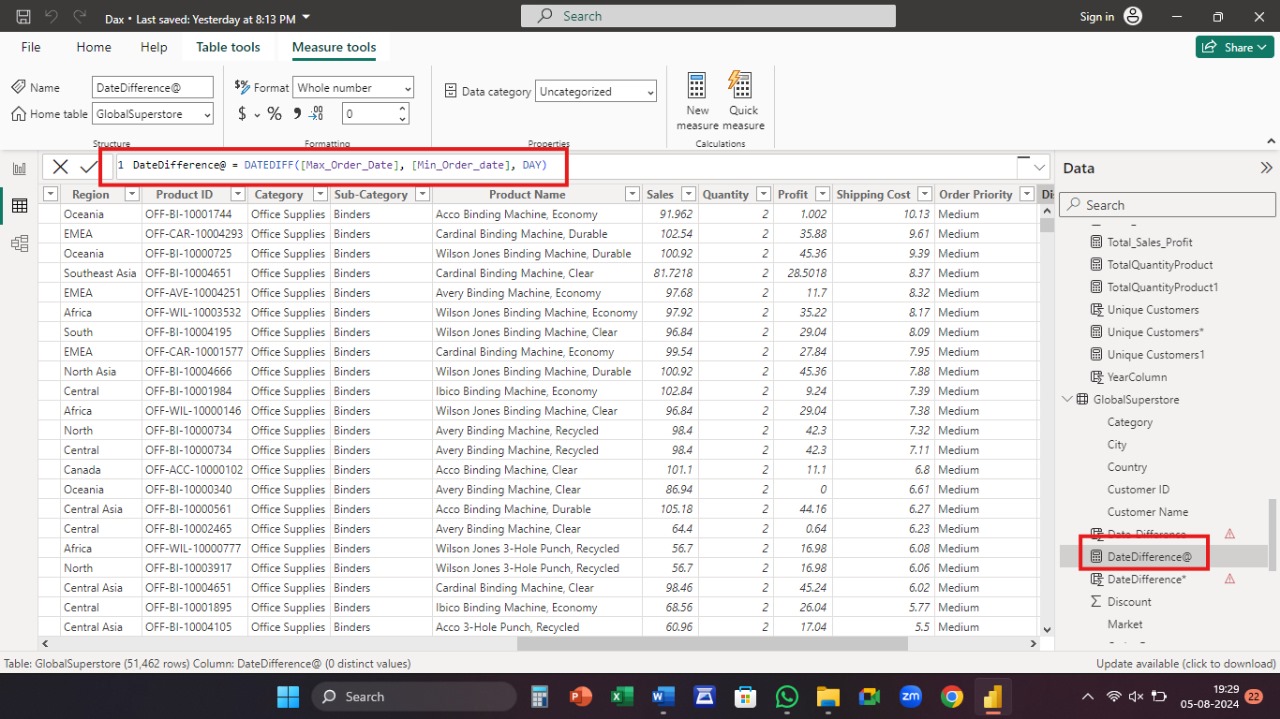Image resolution: width=1280 pixels, height=719 pixels.
Task: Open the Help tab
Action: click(154, 47)
